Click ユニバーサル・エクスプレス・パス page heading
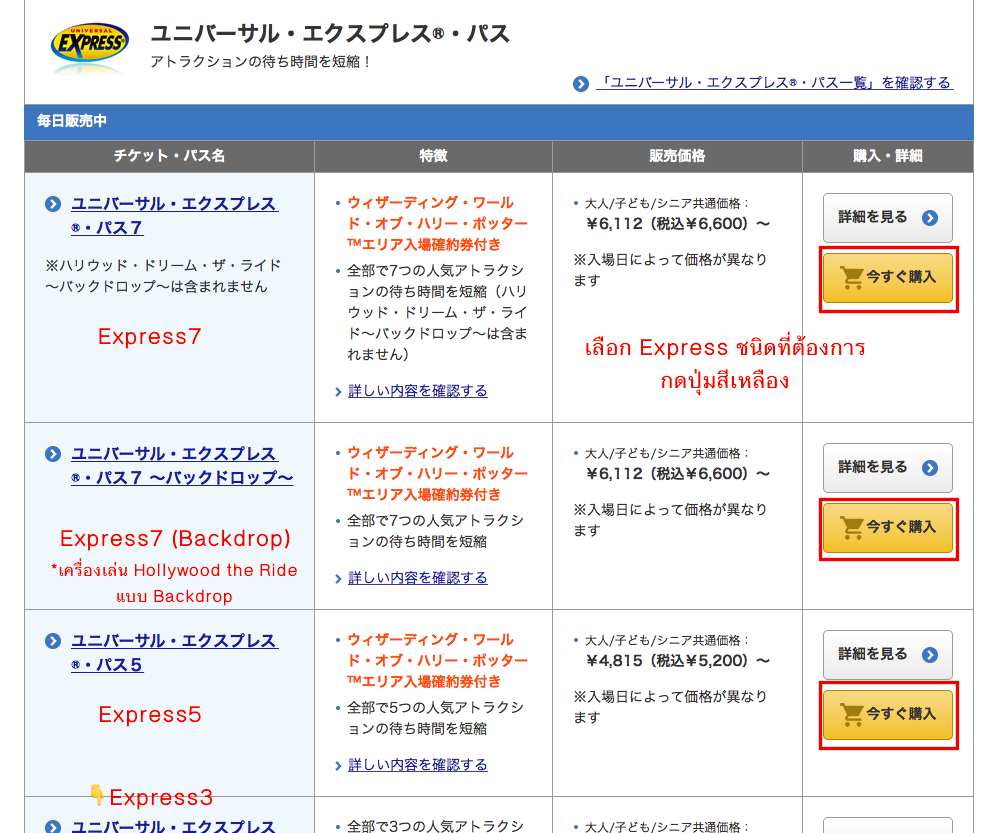Screen dimensions: 991x833 329,33
